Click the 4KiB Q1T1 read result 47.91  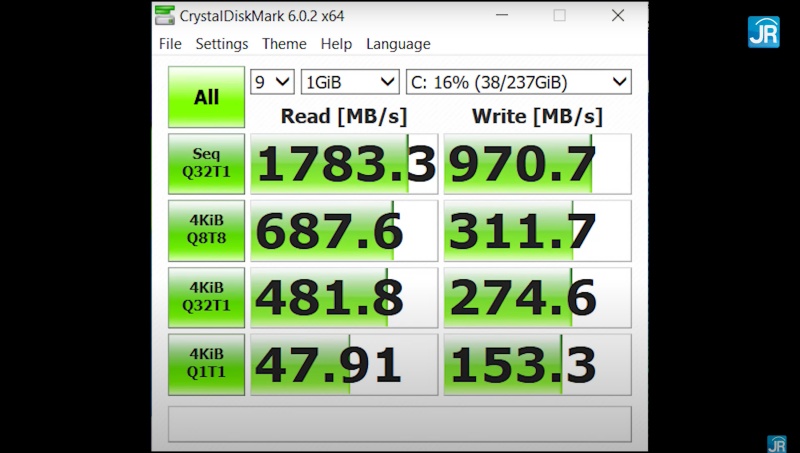344,364
